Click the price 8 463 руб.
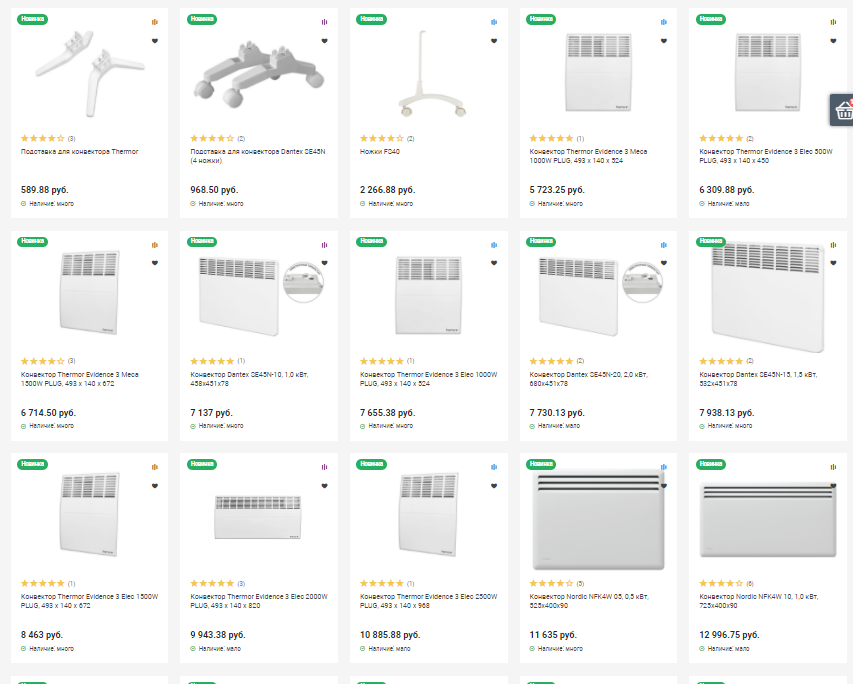Viewport: 853px width, 684px height. (42, 635)
